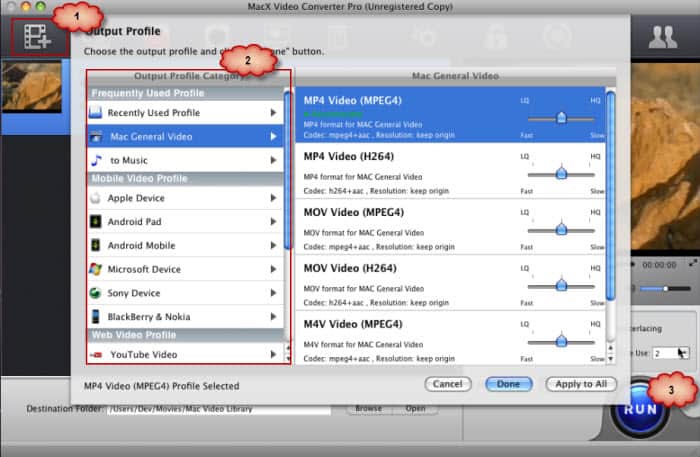Image resolution: width=700 pixels, height=457 pixels.
Task: Open the user accounts icon in toolbar
Action: [663, 37]
